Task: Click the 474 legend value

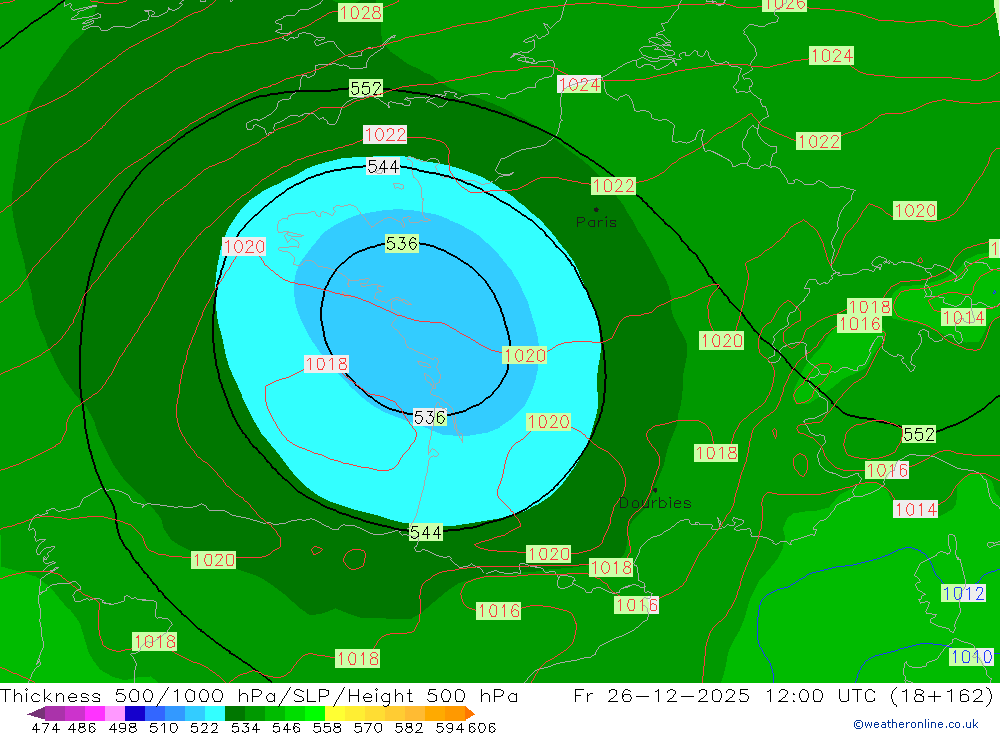Action: pyautogui.click(x=45, y=728)
